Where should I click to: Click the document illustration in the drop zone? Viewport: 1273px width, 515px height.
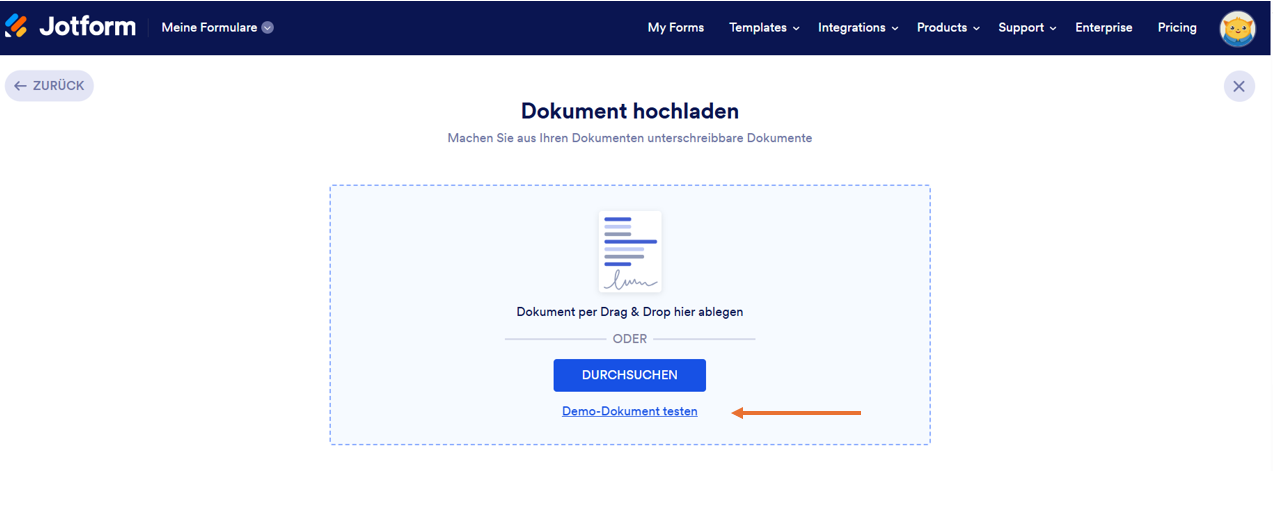click(630, 251)
